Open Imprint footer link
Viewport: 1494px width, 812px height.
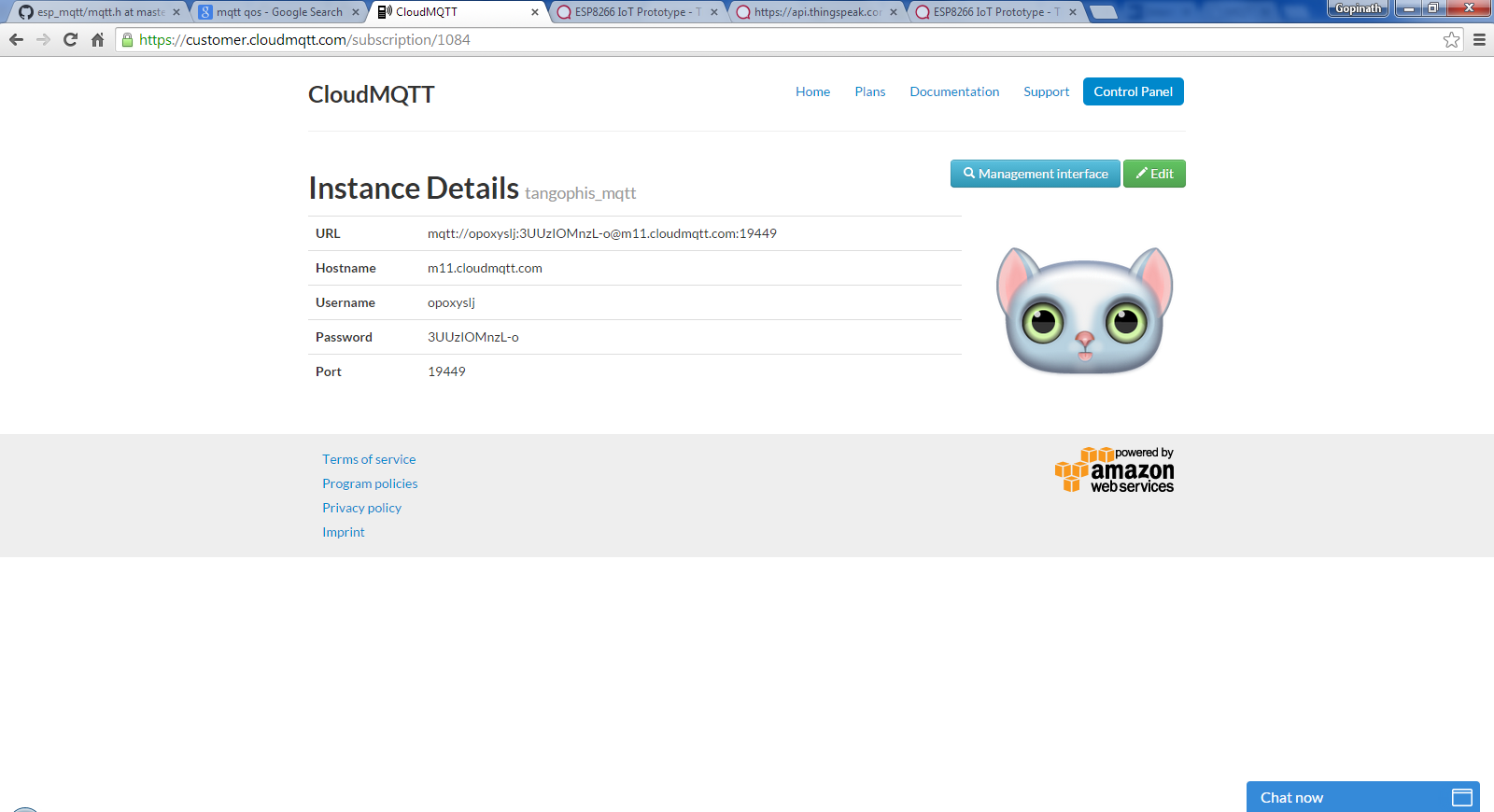coord(344,532)
